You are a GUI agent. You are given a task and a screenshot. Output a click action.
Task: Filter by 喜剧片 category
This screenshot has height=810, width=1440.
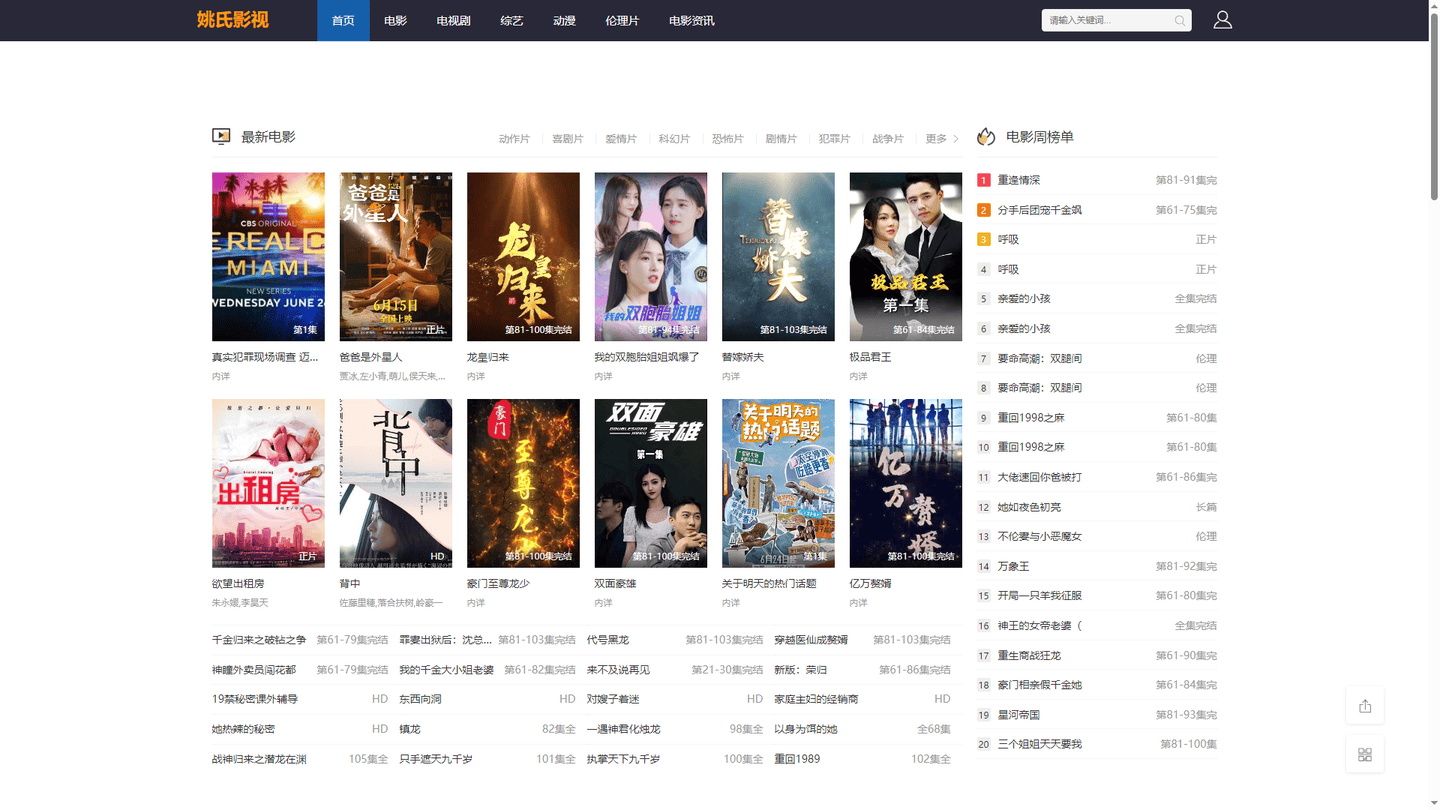coord(568,139)
